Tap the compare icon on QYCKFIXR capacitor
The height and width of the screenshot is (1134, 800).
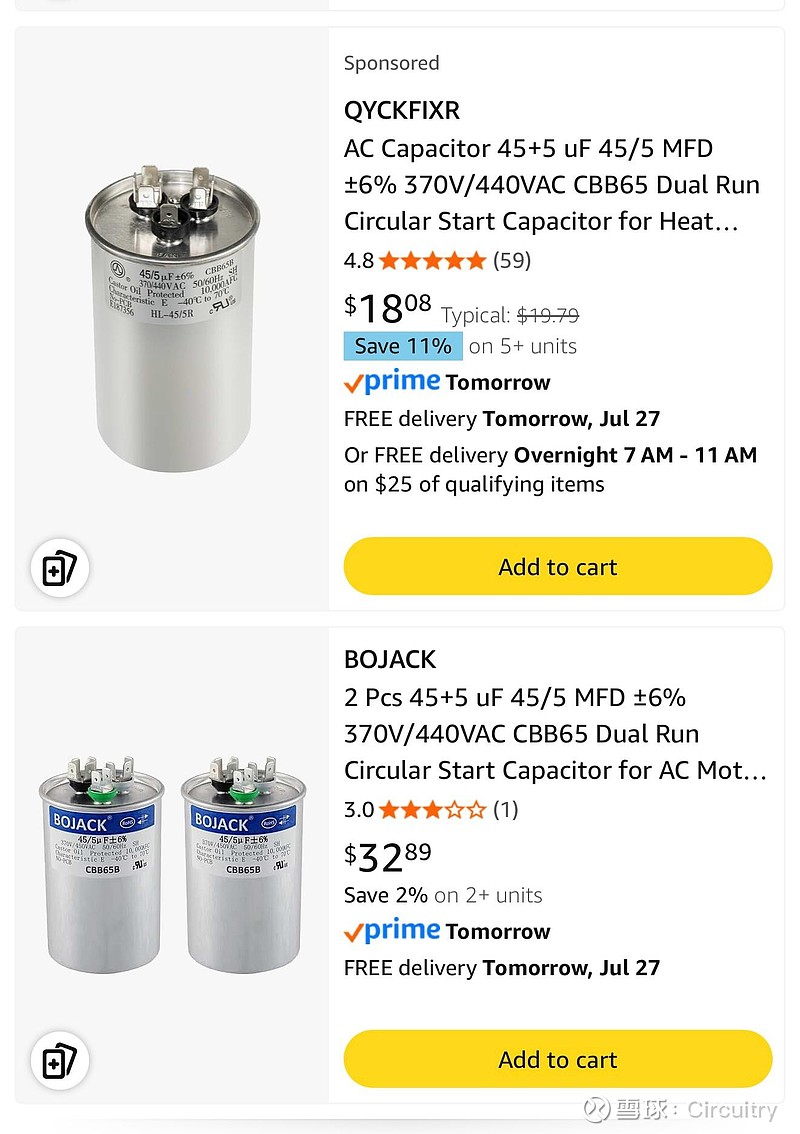coord(60,569)
